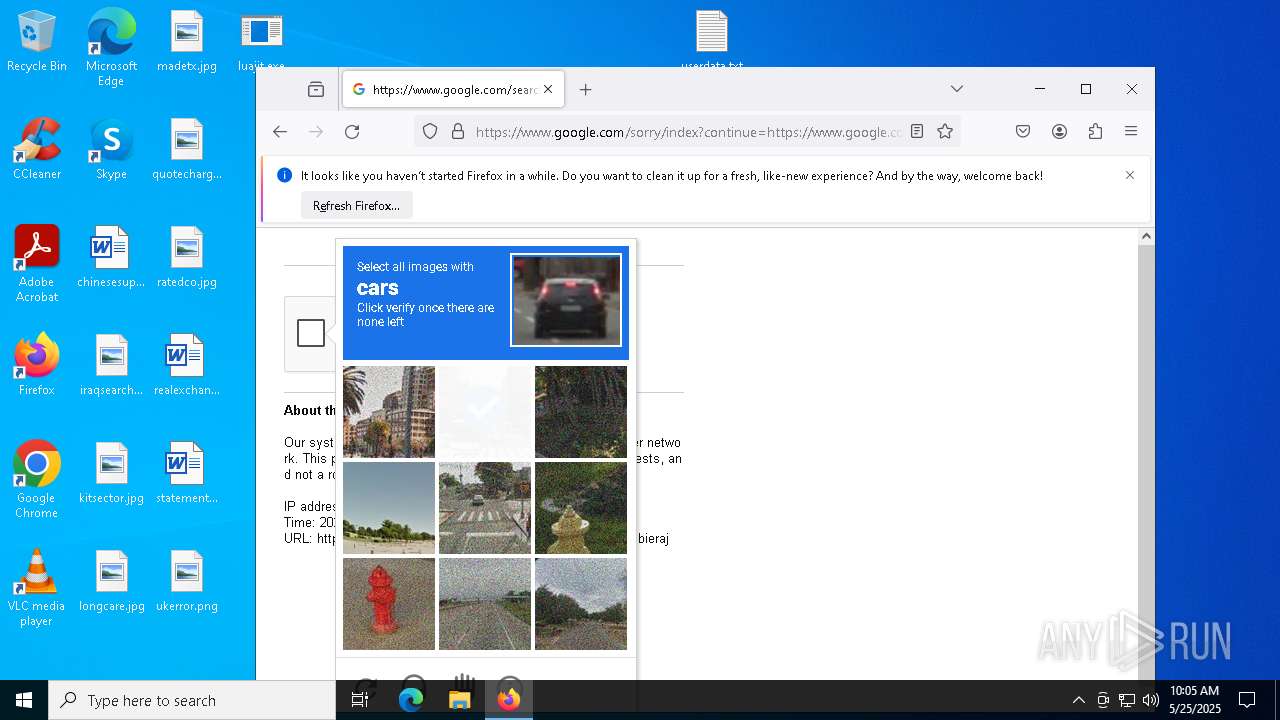Select captcha tile showing tall building
Screen dimensions: 1280x720
point(389,412)
